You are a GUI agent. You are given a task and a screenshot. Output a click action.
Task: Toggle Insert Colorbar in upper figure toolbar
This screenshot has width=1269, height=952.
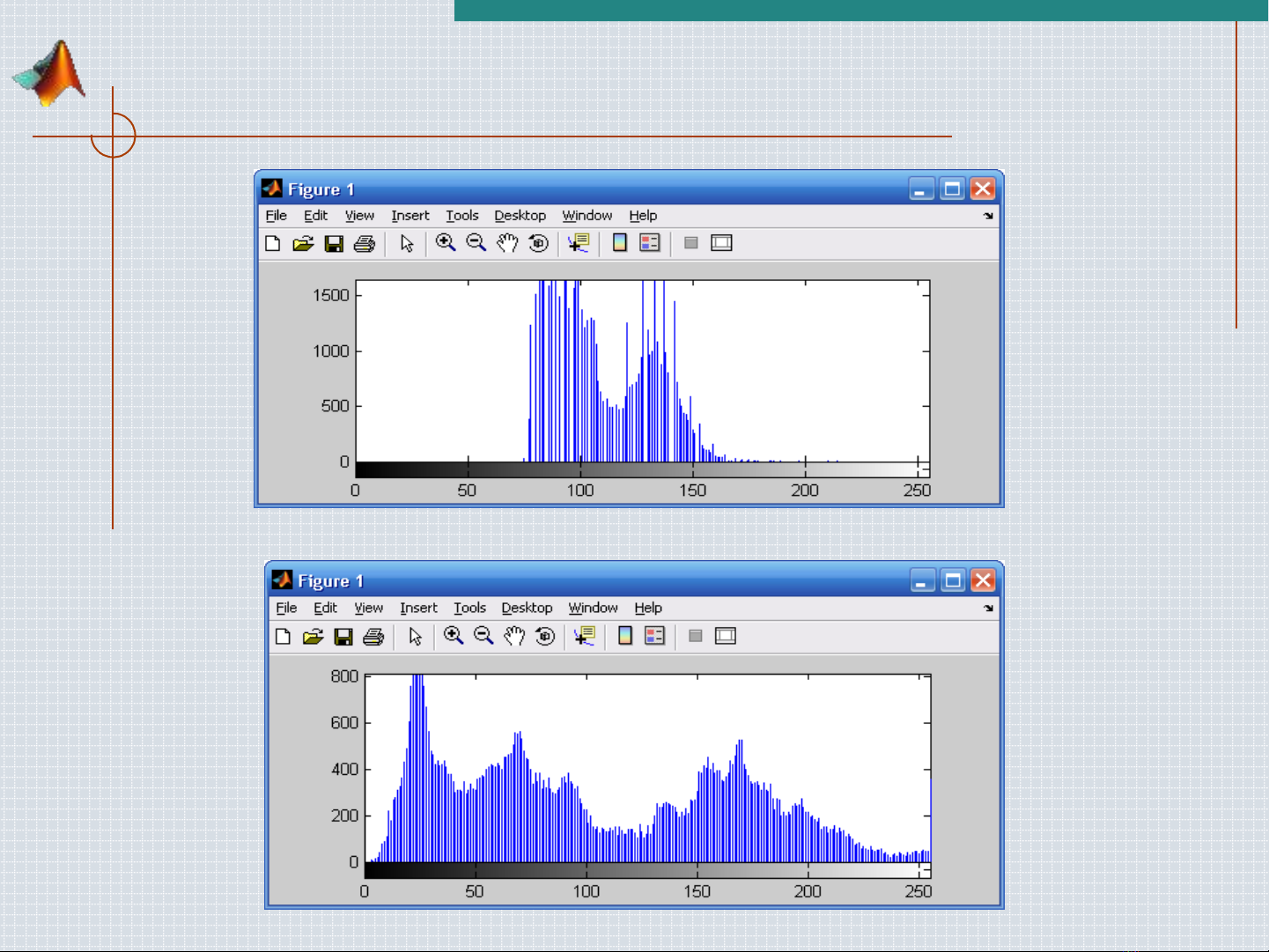click(x=620, y=243)
